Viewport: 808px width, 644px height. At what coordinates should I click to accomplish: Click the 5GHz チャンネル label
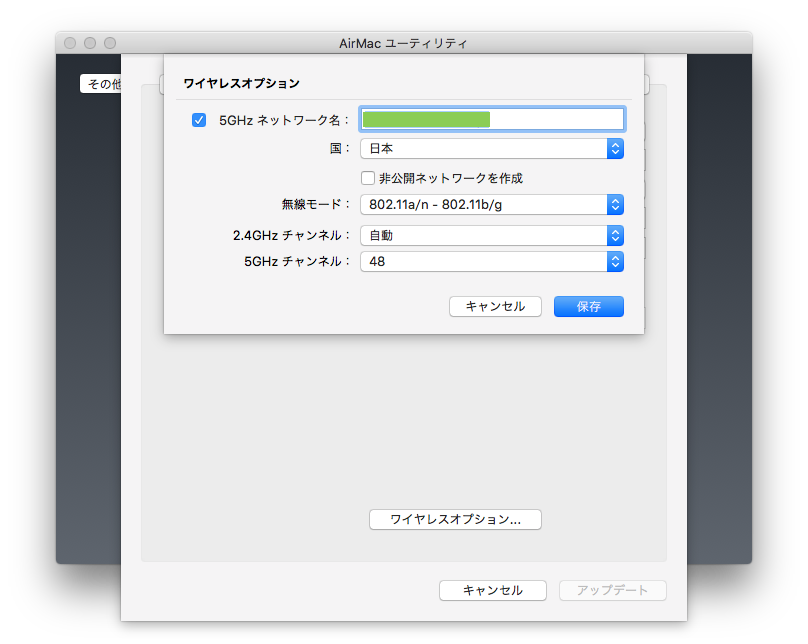tap(297, 262)
